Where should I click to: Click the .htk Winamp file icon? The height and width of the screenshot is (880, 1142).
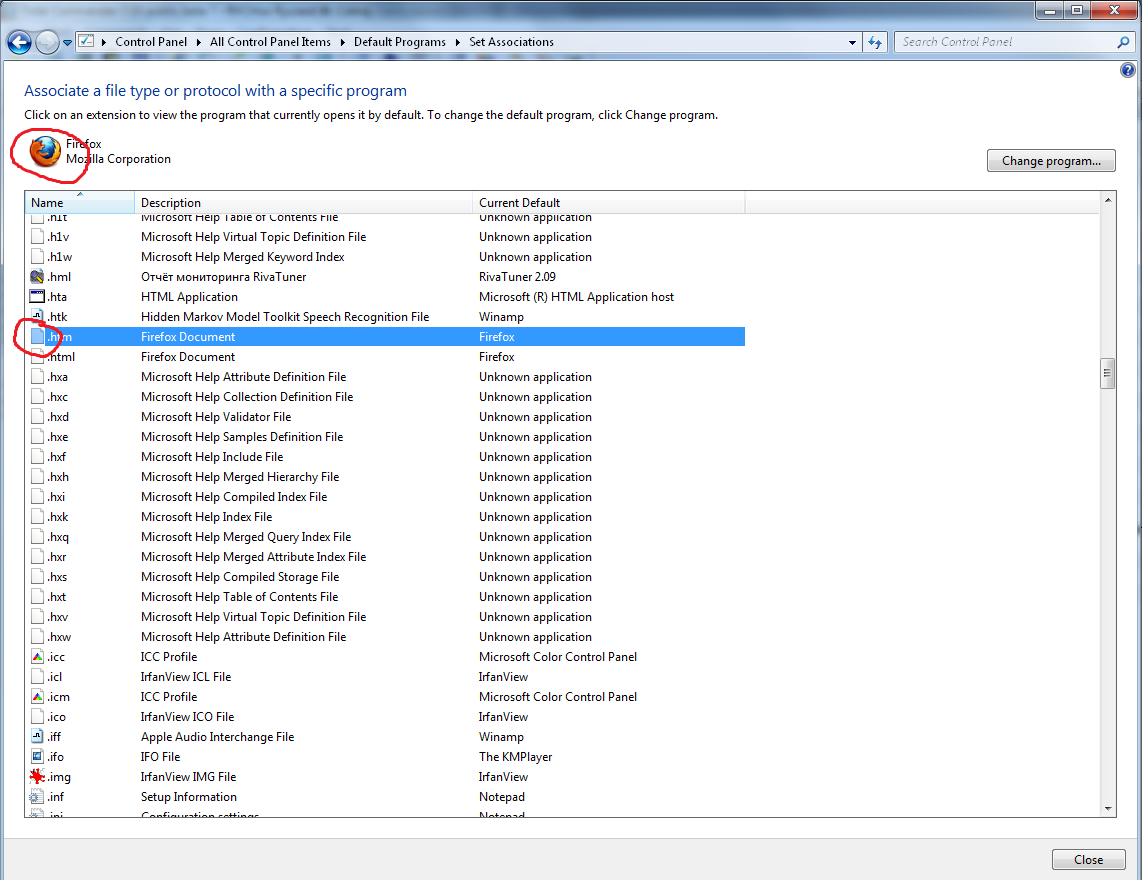(x=37, y=317)
